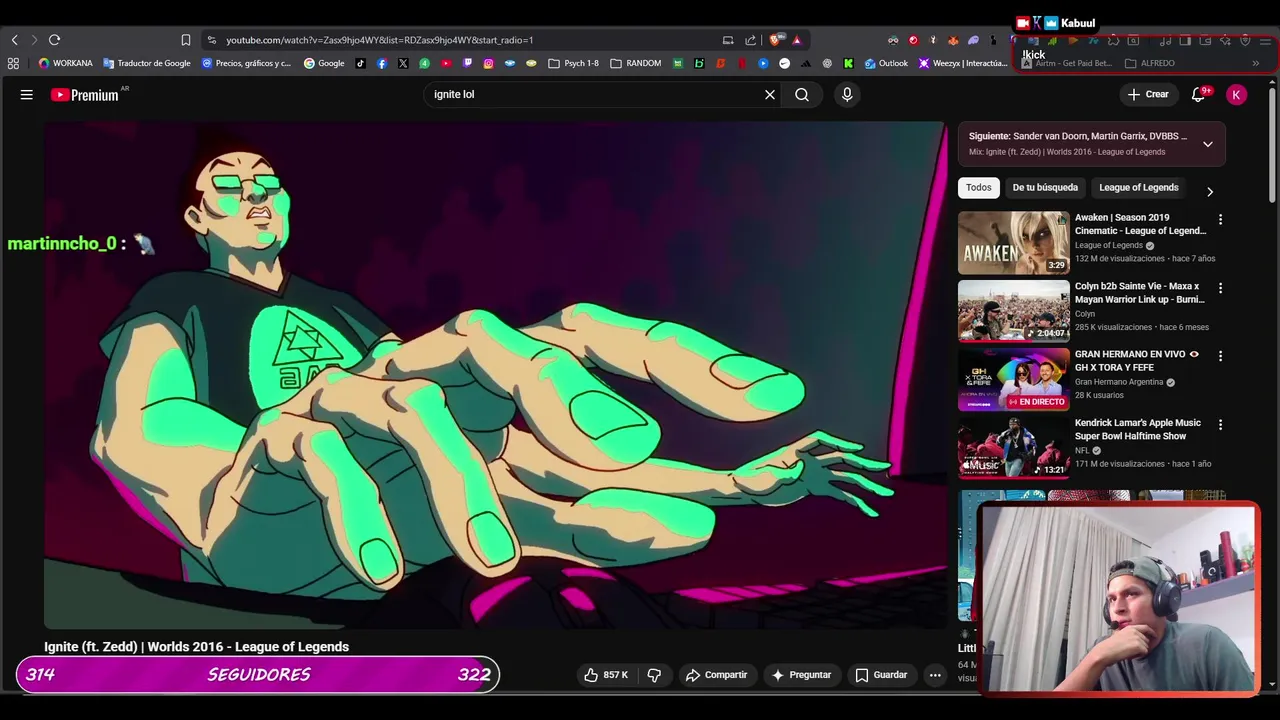Image resolution: width=1280 pixels, height=720 pixels.
Task: Open Colyn b2b Sainte Vie thumbnail
Action: [1013, 311]
